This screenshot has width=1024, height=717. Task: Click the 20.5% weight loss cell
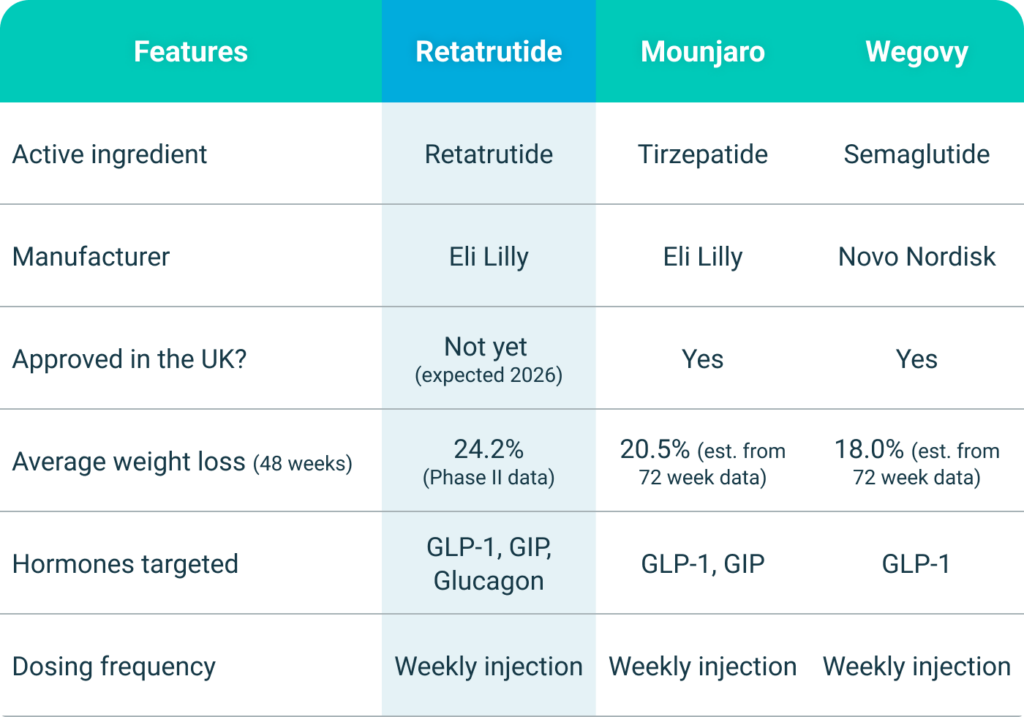point(703,463)
